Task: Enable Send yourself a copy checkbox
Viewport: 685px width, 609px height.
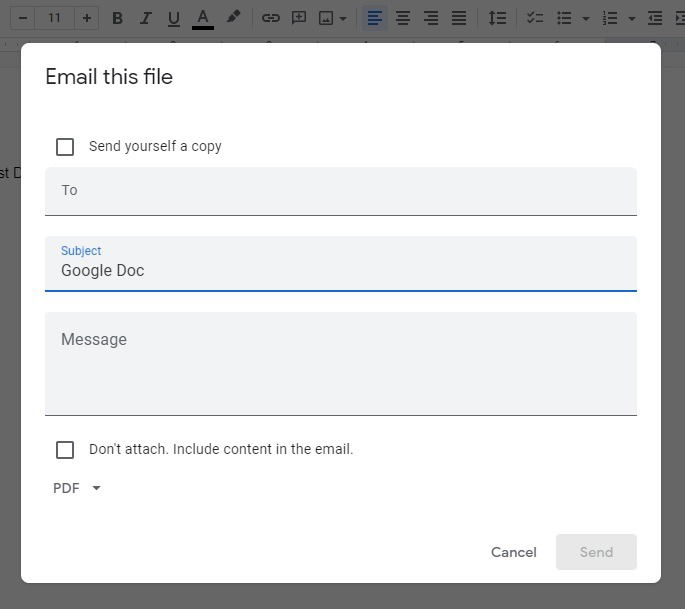Action: pos(65,147)
